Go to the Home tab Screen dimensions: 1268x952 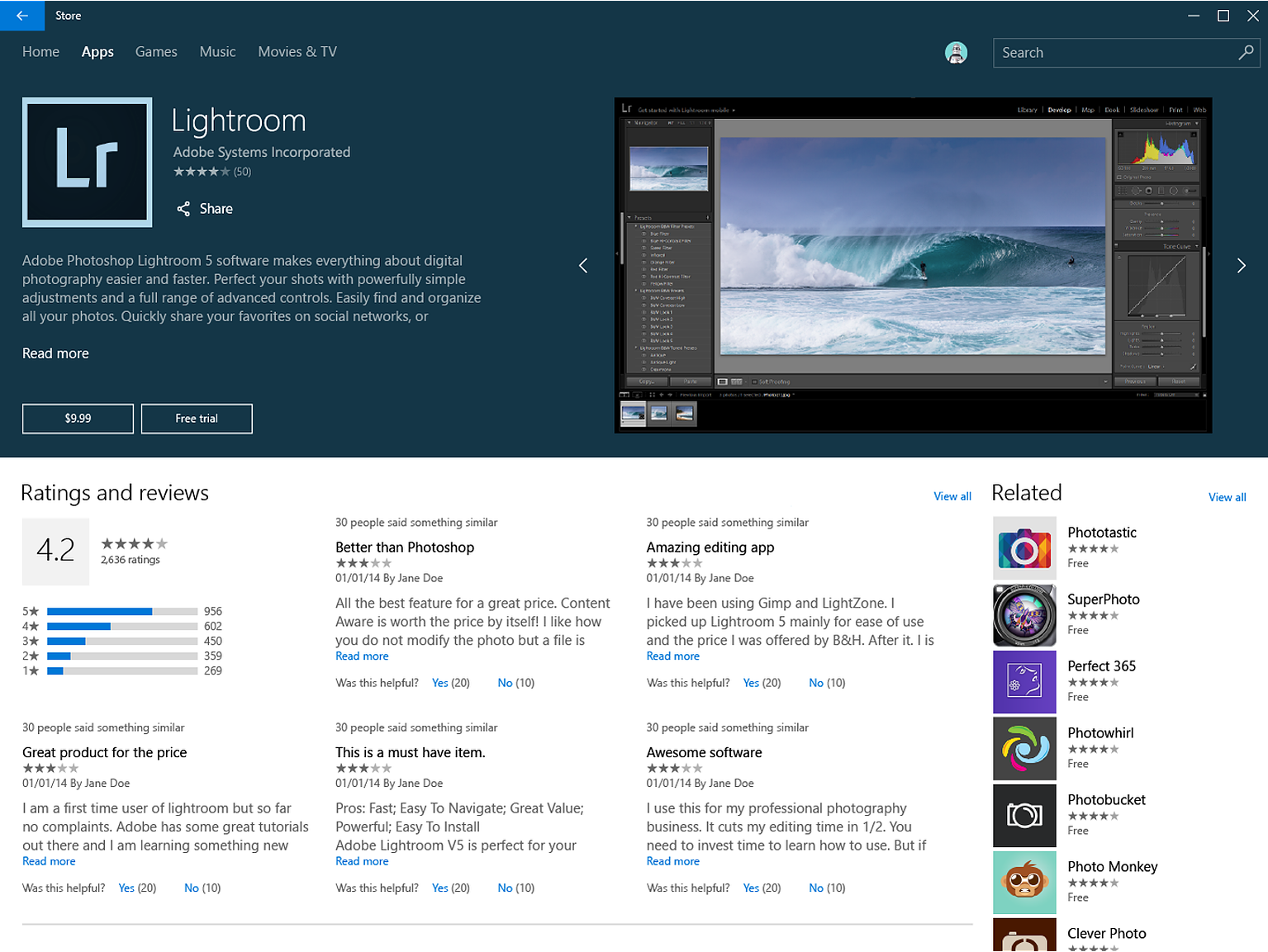(x=40, y=52)
